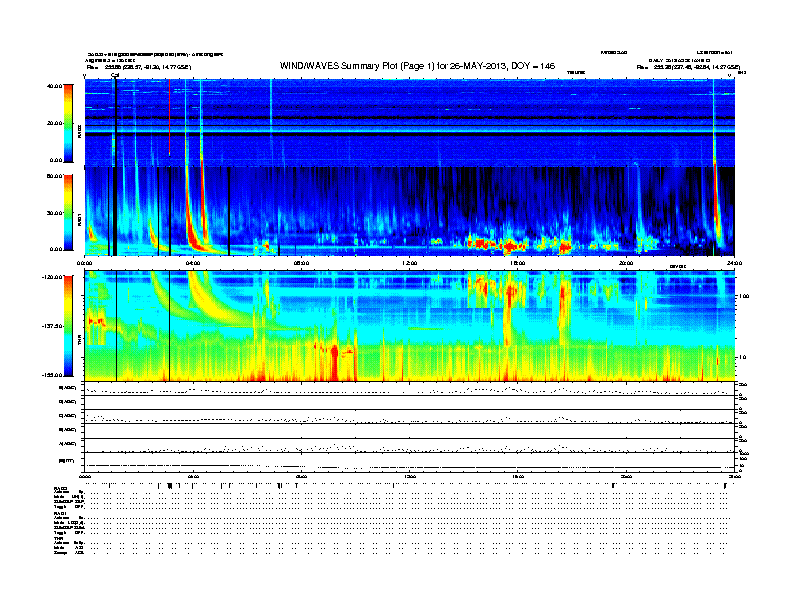Screen dimensions: 792x612
Task: Select the -120.00 label on TNR scale
Action: (x=52, y=277)
